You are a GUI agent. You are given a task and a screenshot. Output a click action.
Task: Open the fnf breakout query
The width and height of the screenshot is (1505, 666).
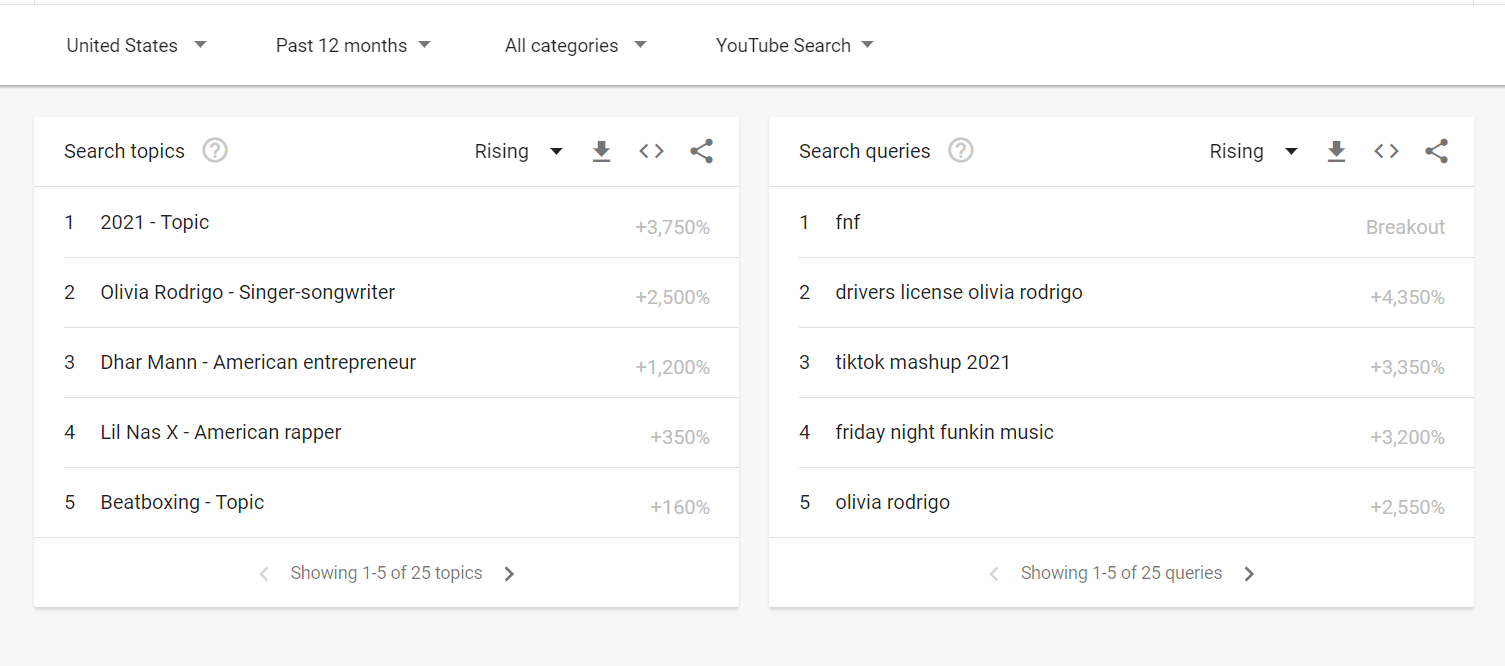pyautogui.click(x=847, y=222)
